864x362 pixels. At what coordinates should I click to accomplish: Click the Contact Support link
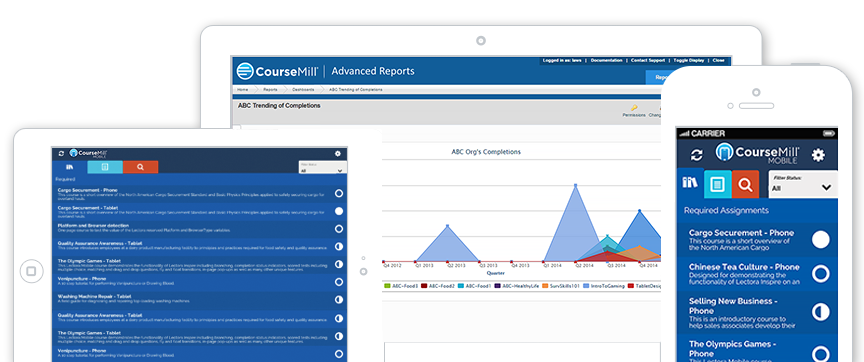point(647,60)
